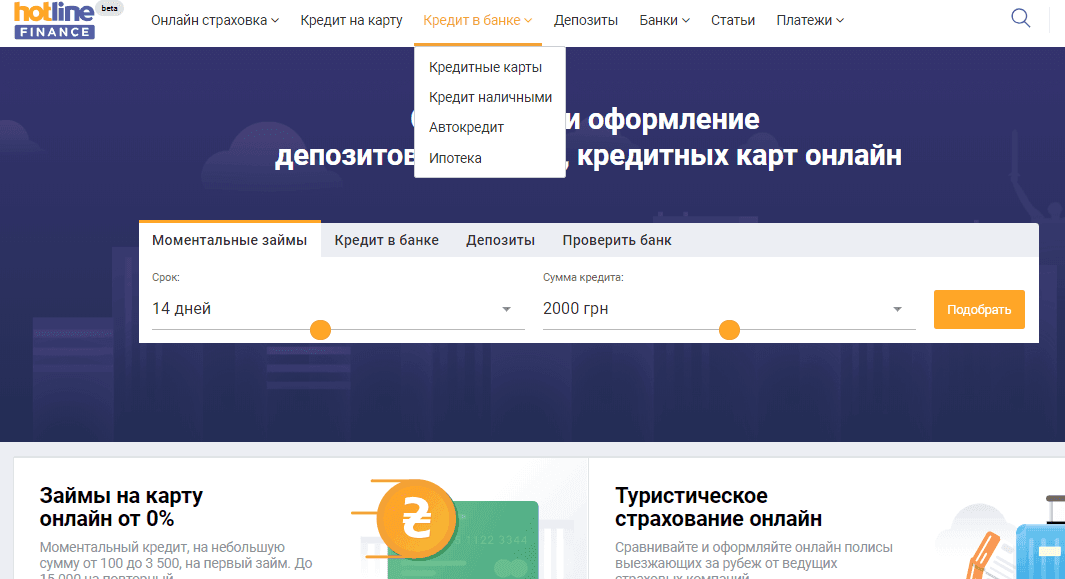1065x579 pixels.
Task: Open the 2000 грн amount dropdown arrow
Action: point(897,309)
